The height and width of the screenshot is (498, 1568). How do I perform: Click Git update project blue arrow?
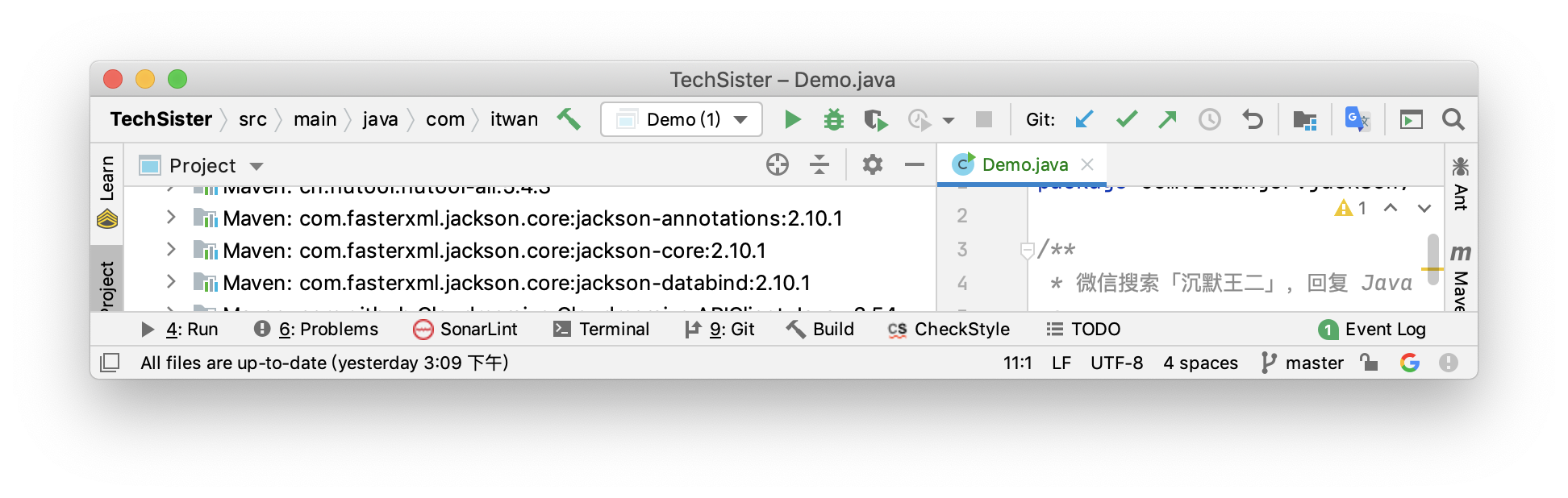tap(1084, 120)
